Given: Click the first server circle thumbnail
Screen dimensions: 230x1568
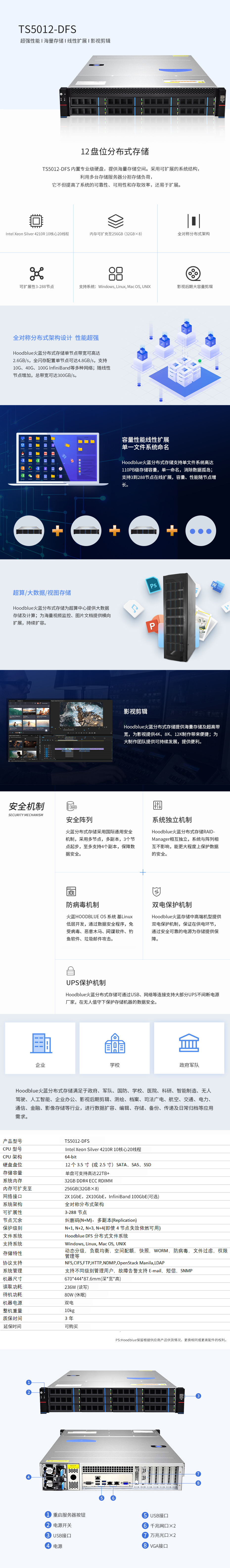Looking at the screenshot, I should click(29, 531).
